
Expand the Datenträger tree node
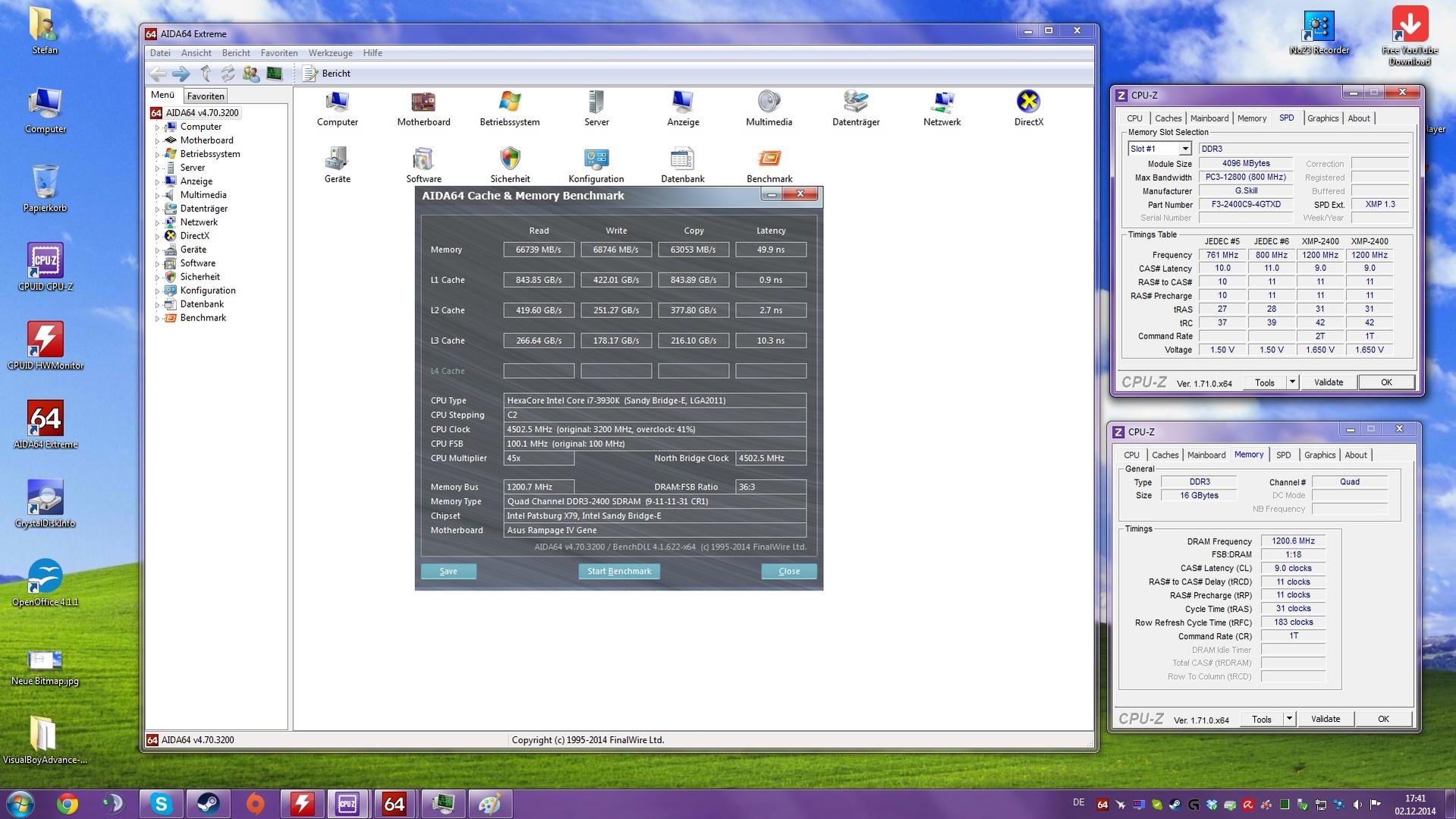(x=157, y=209)
